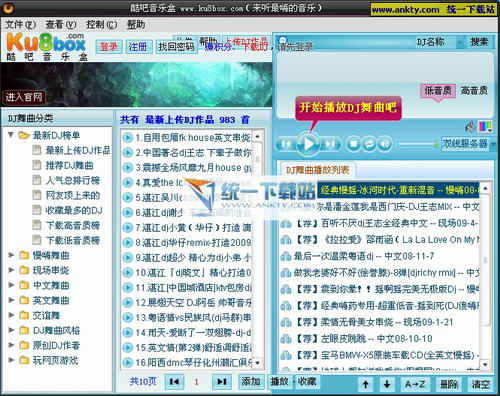The height and width of the screenshot is (396, 500).
Task: Select 网友顶上来的 in tree
Action: tap(73, 195)
